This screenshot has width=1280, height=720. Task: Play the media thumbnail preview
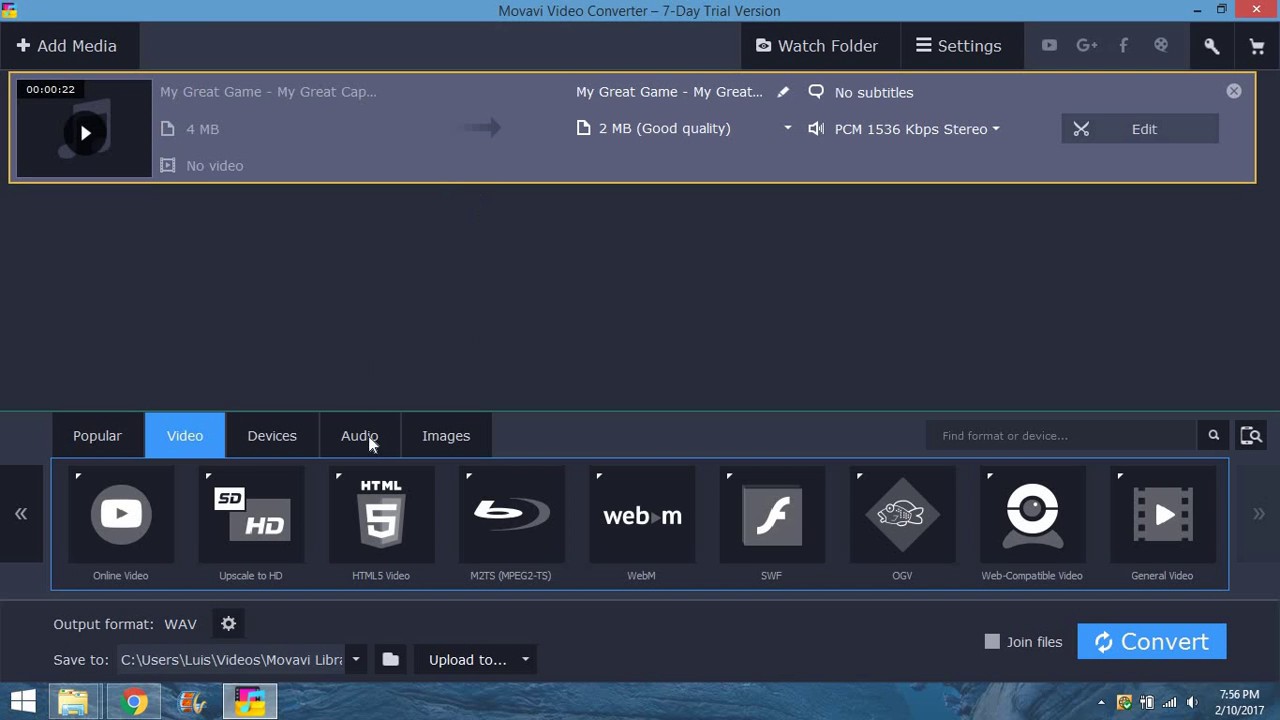[x=85, y=133]
